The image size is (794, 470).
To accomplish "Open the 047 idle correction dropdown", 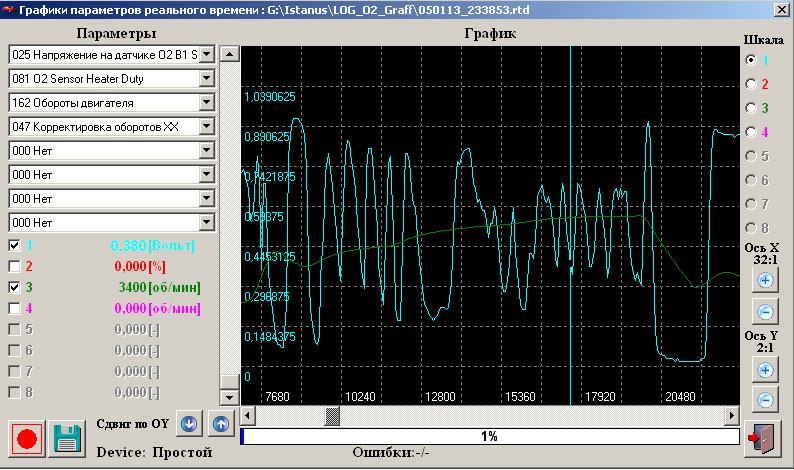I will (x=207, y=126).
